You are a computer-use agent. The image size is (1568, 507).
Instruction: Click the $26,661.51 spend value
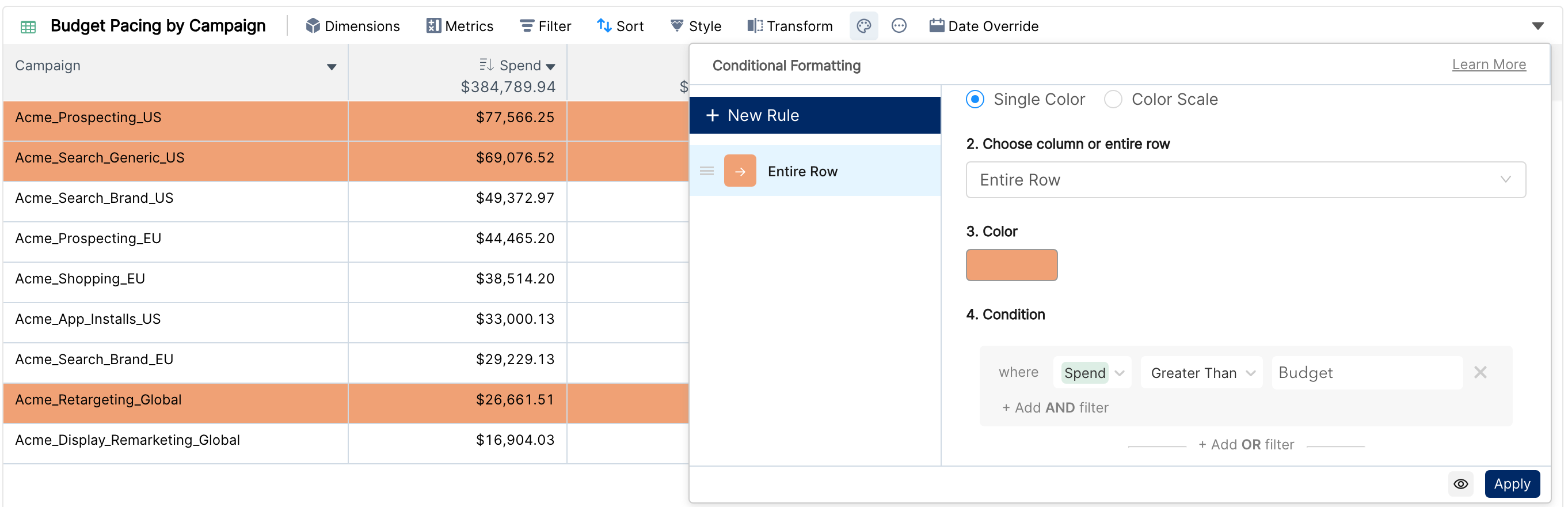(515, 400)
